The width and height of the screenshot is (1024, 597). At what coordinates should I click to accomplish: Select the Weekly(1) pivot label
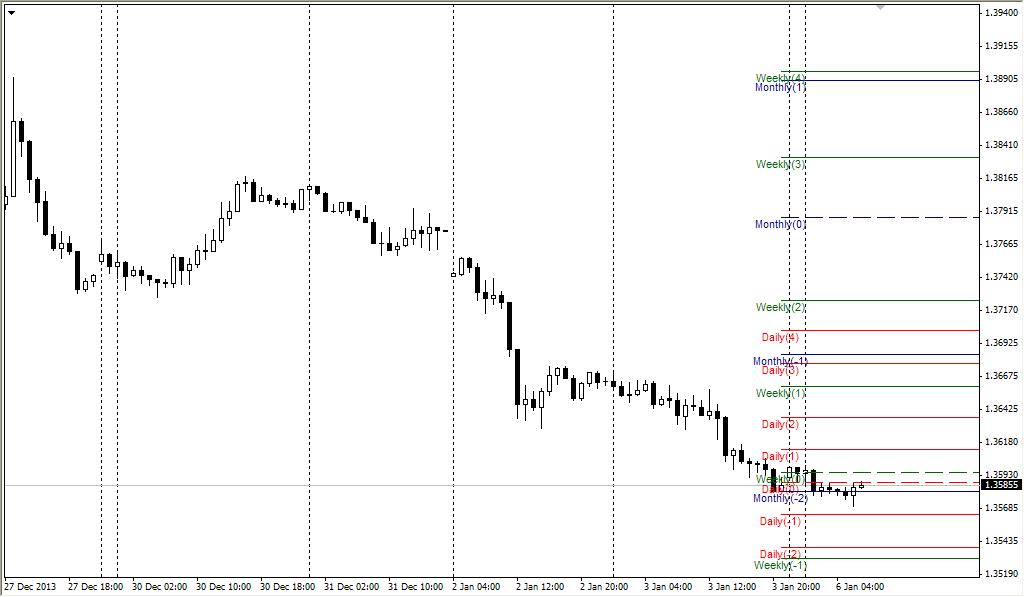(x=780, y=393)
